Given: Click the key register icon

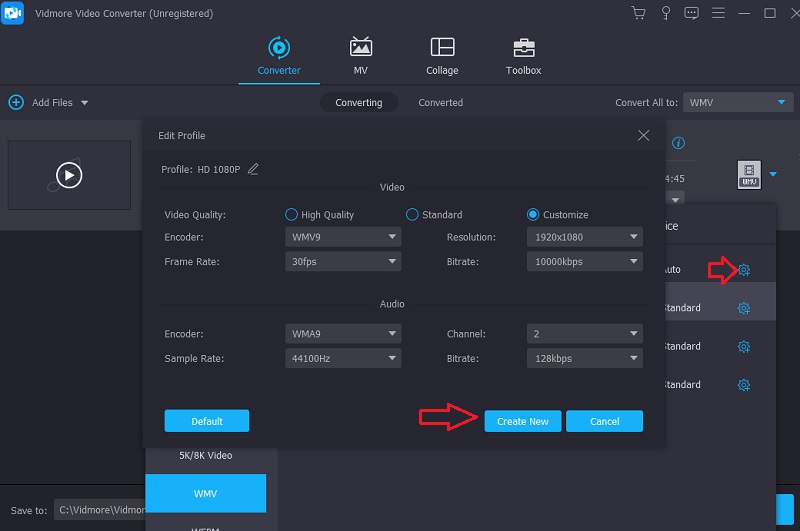Looking at the screenshot, I should pos(665,13).
